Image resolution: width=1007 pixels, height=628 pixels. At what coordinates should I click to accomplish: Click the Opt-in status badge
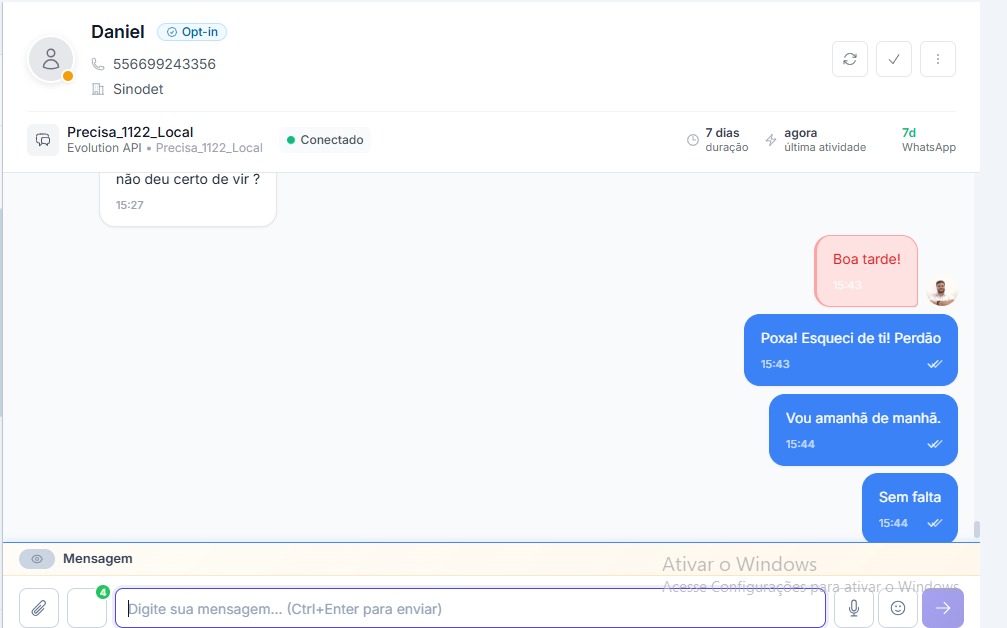pyautogui.click(x=192, y=32)
